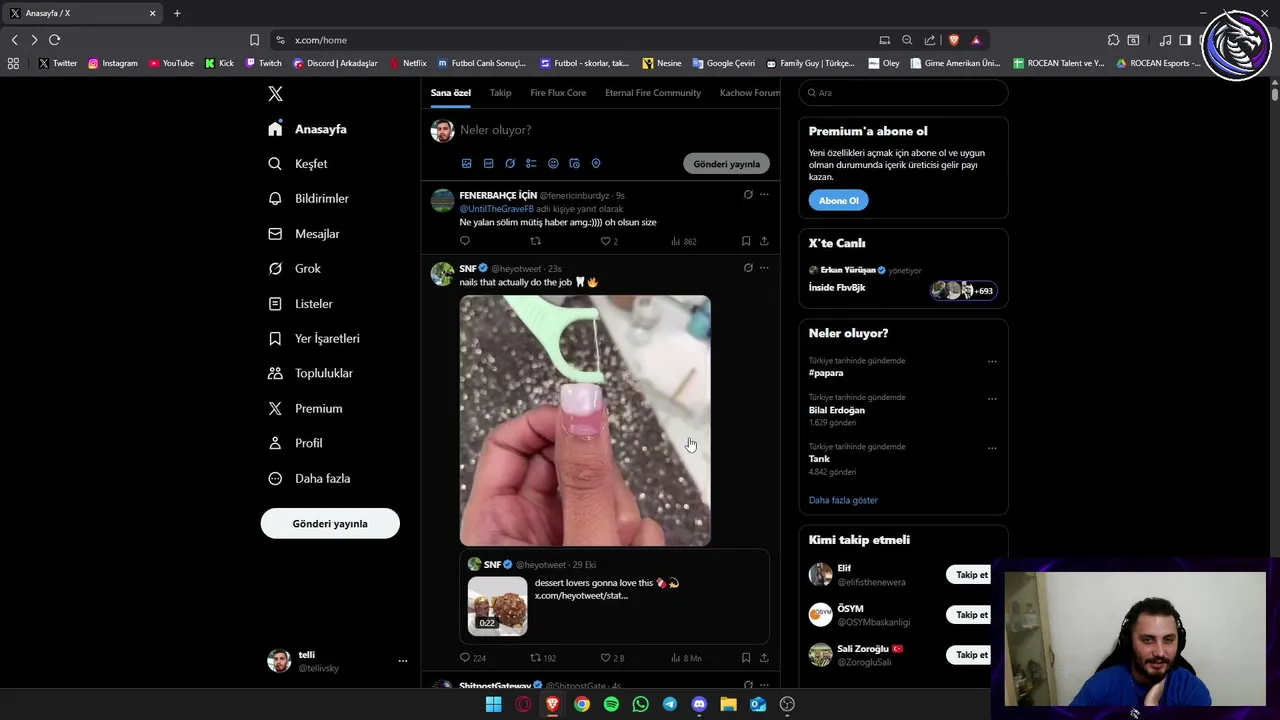Open Telegram from taskbar
This screenshot has width=1280, height=720.
pyautogui.click(x=670, y=704)
